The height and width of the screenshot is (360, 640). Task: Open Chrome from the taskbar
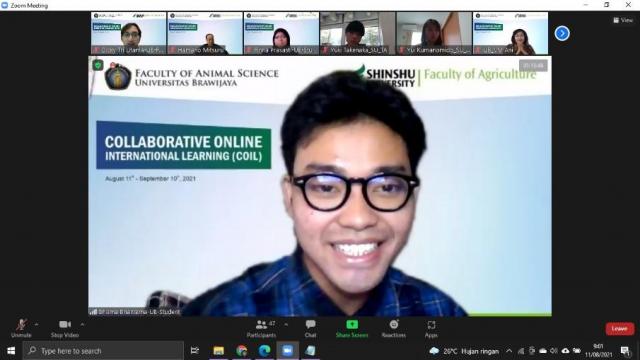coord(241,351)
